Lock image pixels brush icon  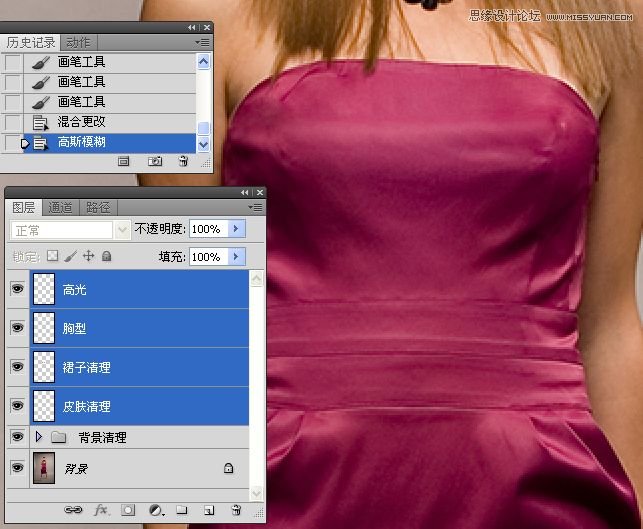[x=71, y=256]
